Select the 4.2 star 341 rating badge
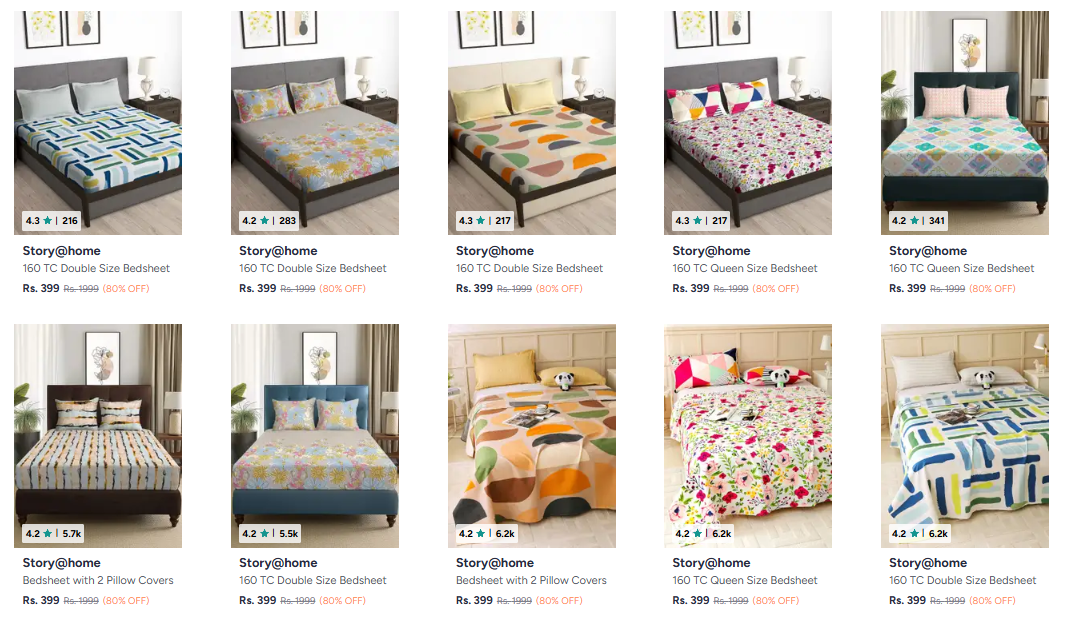1065x620 pixels. [x=918, y=221]
